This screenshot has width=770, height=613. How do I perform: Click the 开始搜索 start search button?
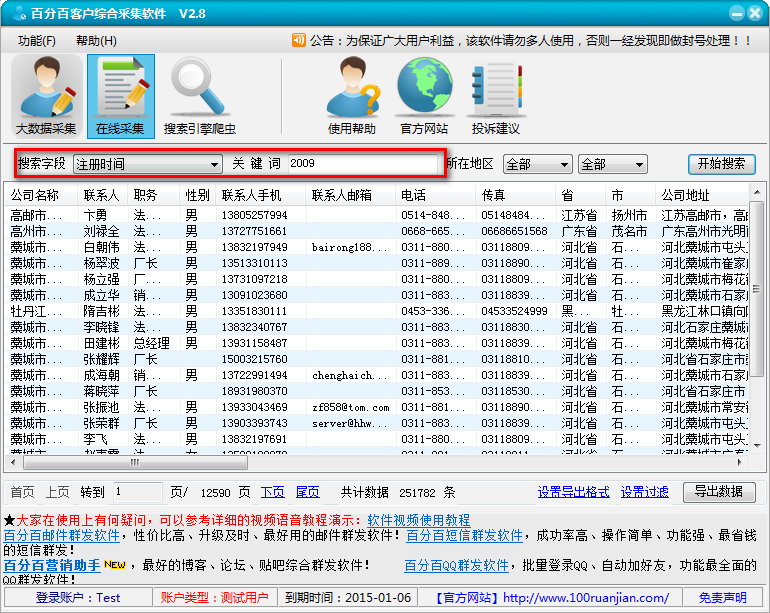coord(721,164)
